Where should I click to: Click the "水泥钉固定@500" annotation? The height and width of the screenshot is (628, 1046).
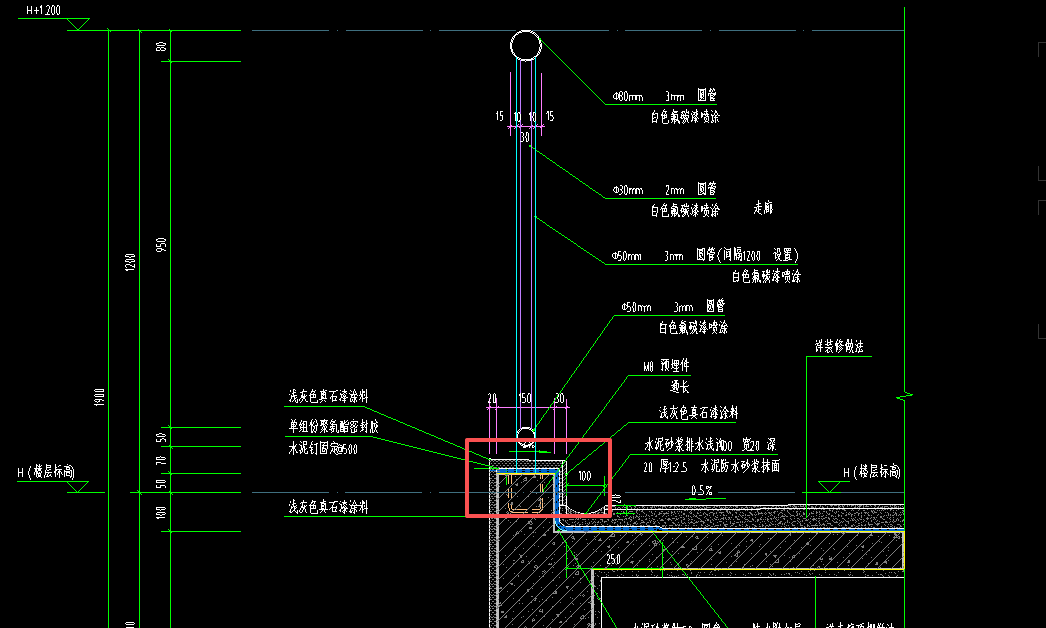(323, 448)
